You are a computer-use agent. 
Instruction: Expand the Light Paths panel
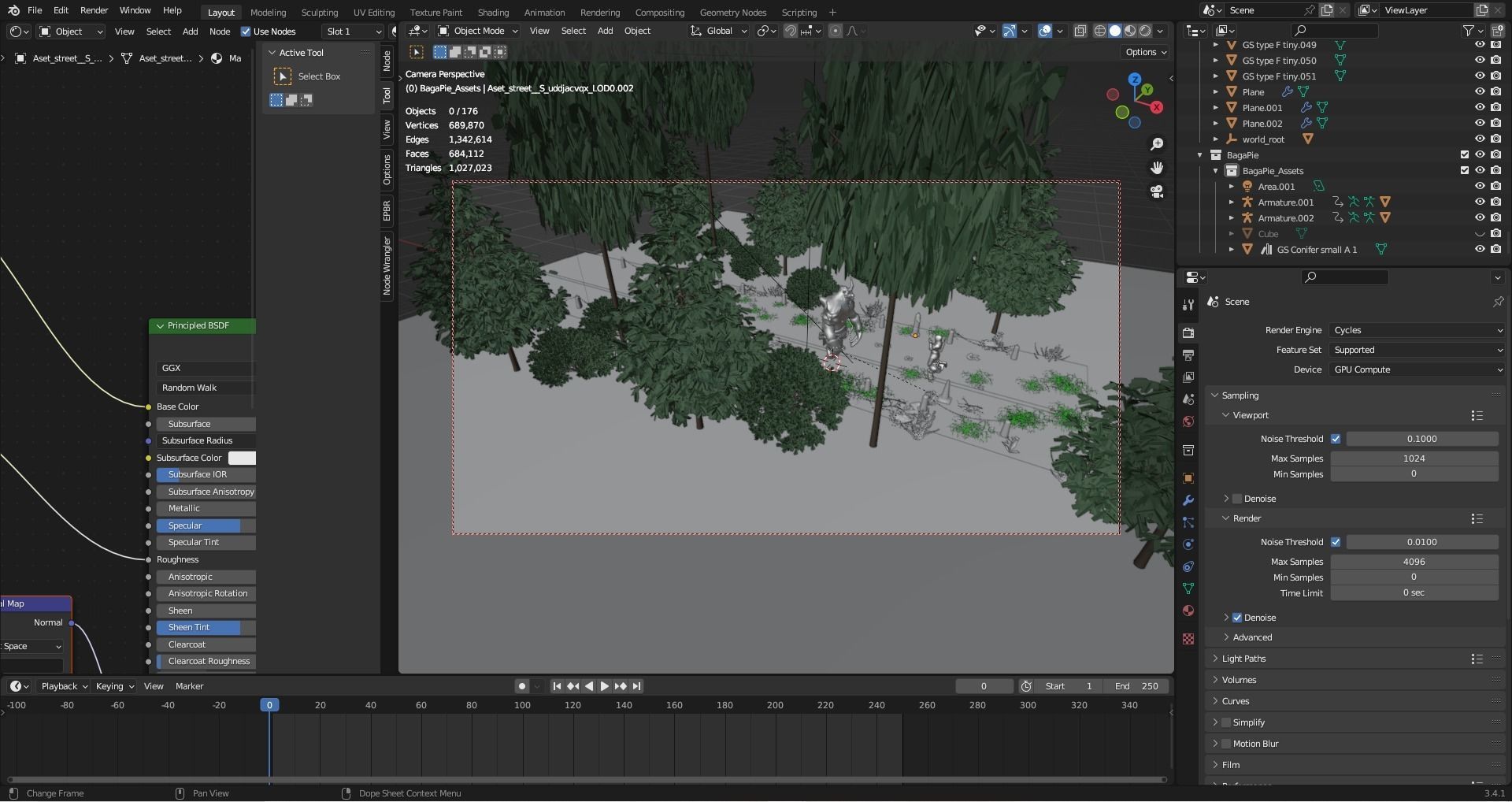[1243, 659]
